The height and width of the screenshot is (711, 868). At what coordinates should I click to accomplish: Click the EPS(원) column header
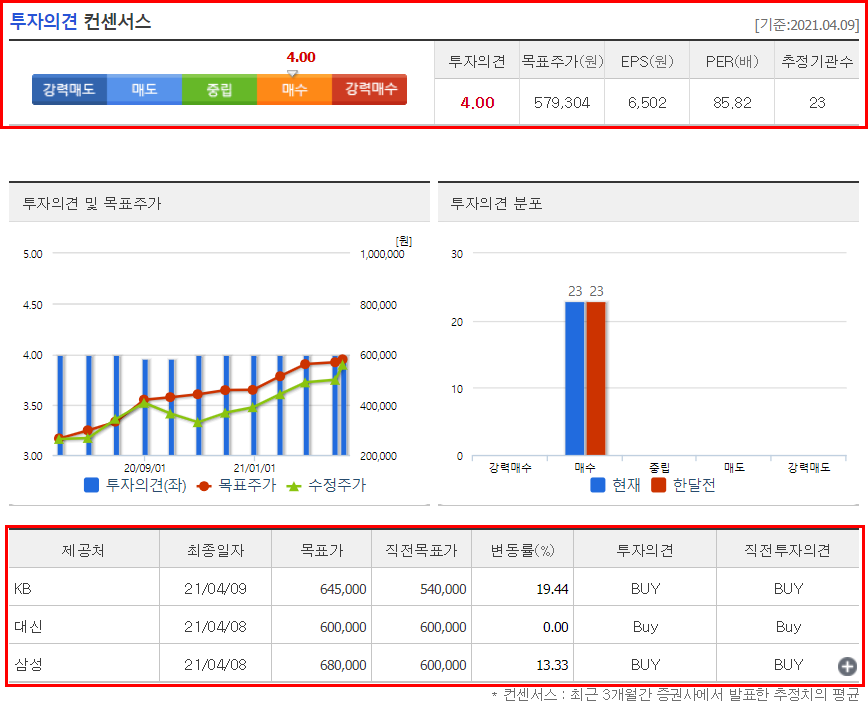coord(647,61)
